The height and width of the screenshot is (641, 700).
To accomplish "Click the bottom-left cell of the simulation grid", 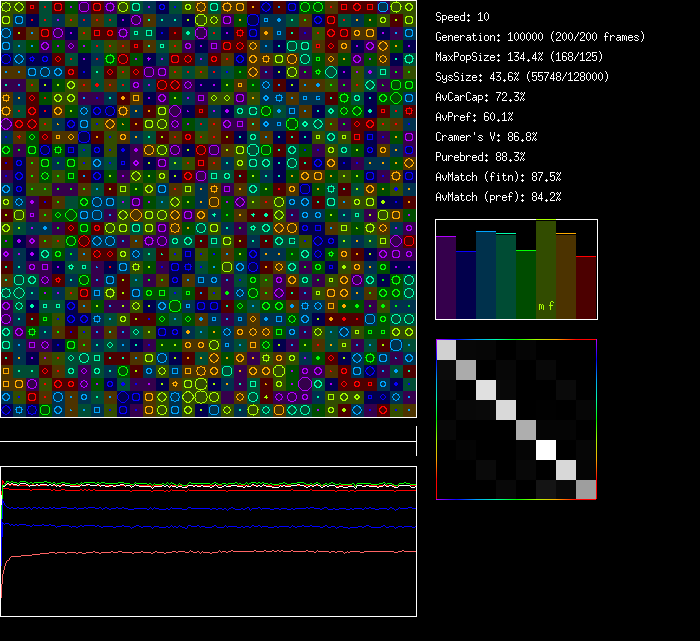I will click(x=6, y=410).
